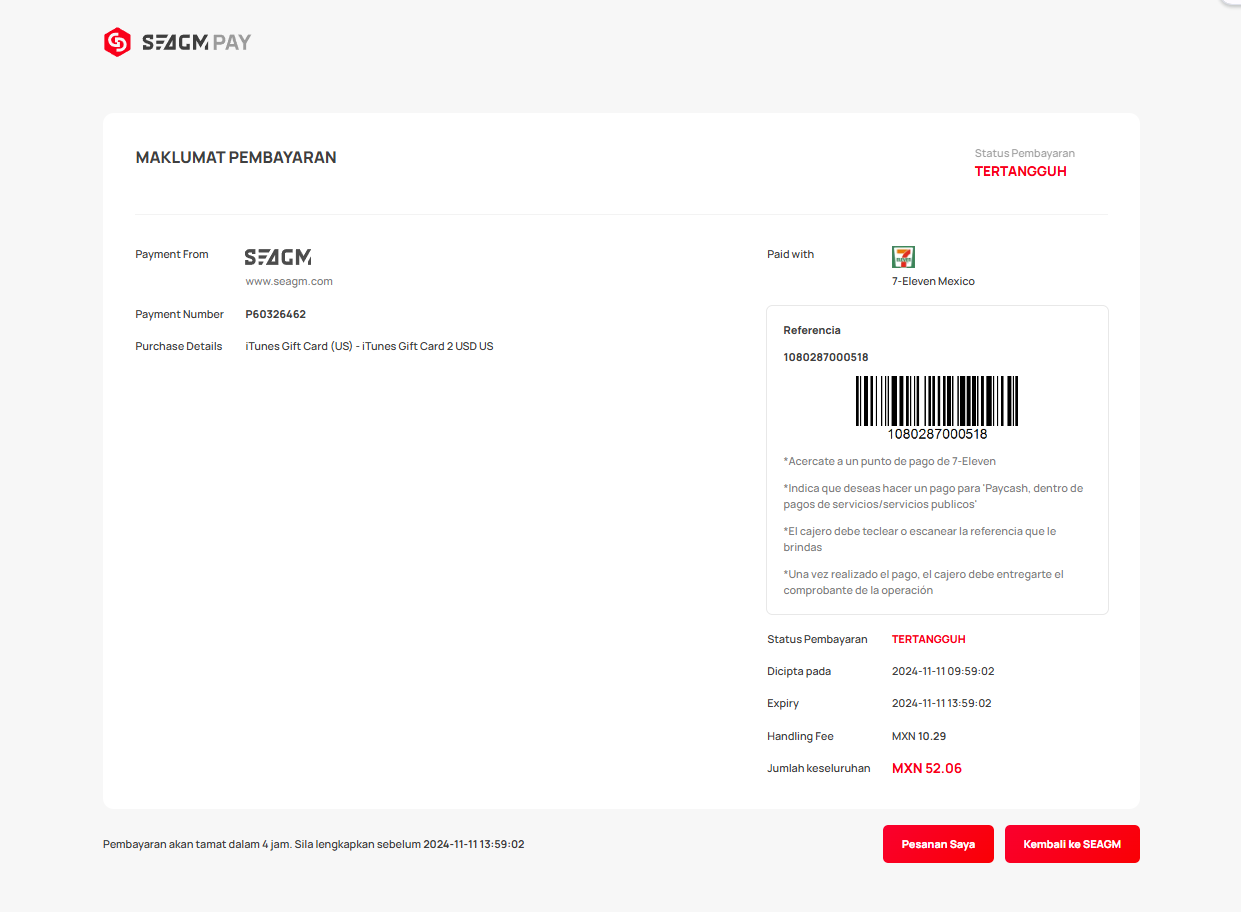The height and width of the screenshot is (912, 1241).
Task: Go back via Kembali ke SEAGM button
Action: click(x=1072, y=844)
